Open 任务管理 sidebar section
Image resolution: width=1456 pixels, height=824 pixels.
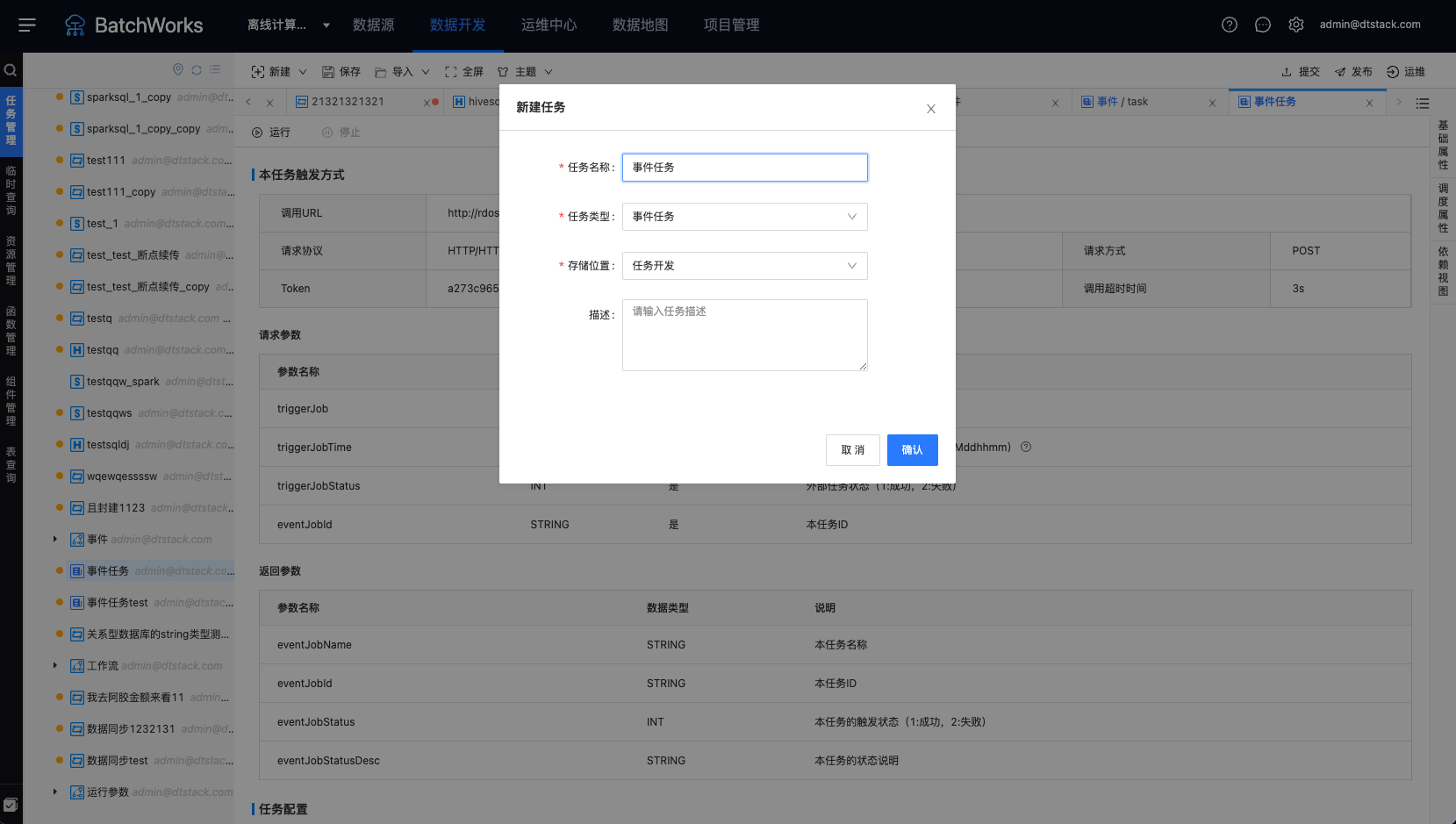pos(11,120)
